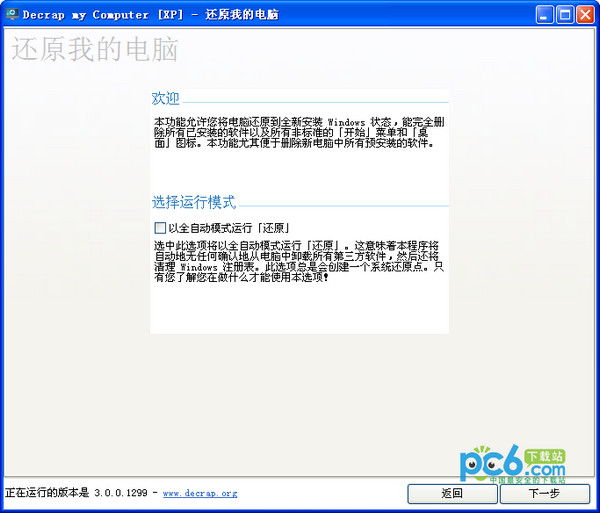Click the 欢迎 section heading
Screen dimensions: 600x513
pos(165,98)
